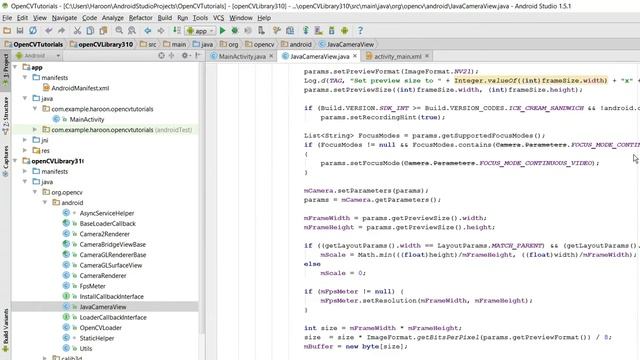Click the Sync Project with Gradle icon
The image size is (640, 360).
[x=306, y=31]
